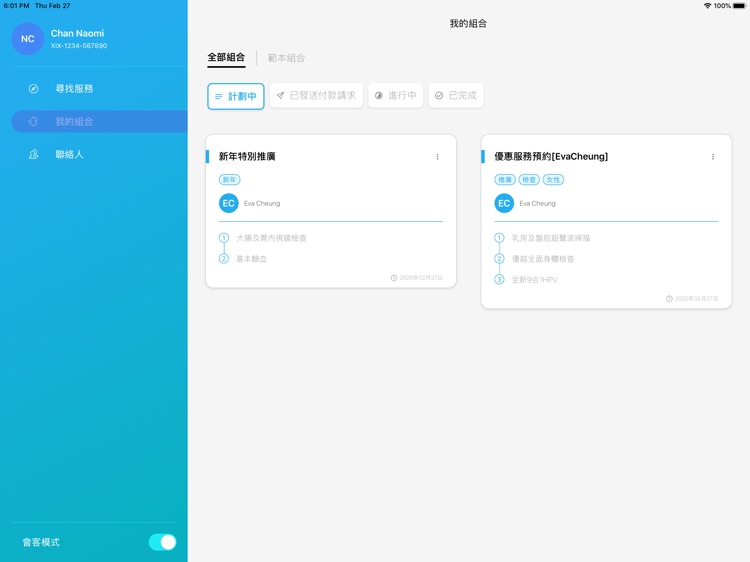Click the Chan Naomi user name
Viewport: 750px width, 562px height.
(x=77, y=33)
